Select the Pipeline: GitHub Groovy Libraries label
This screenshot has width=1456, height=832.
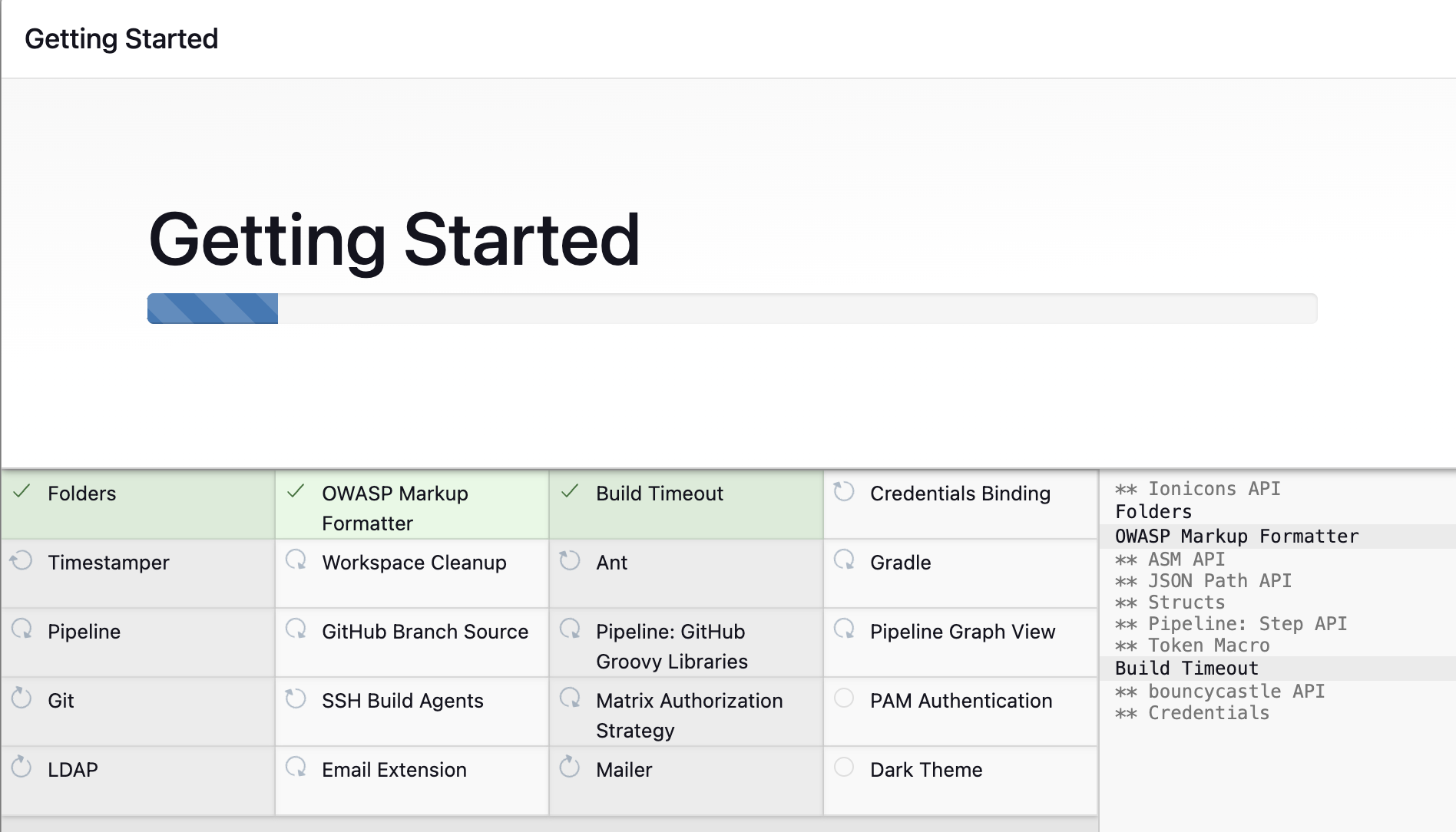672,646
